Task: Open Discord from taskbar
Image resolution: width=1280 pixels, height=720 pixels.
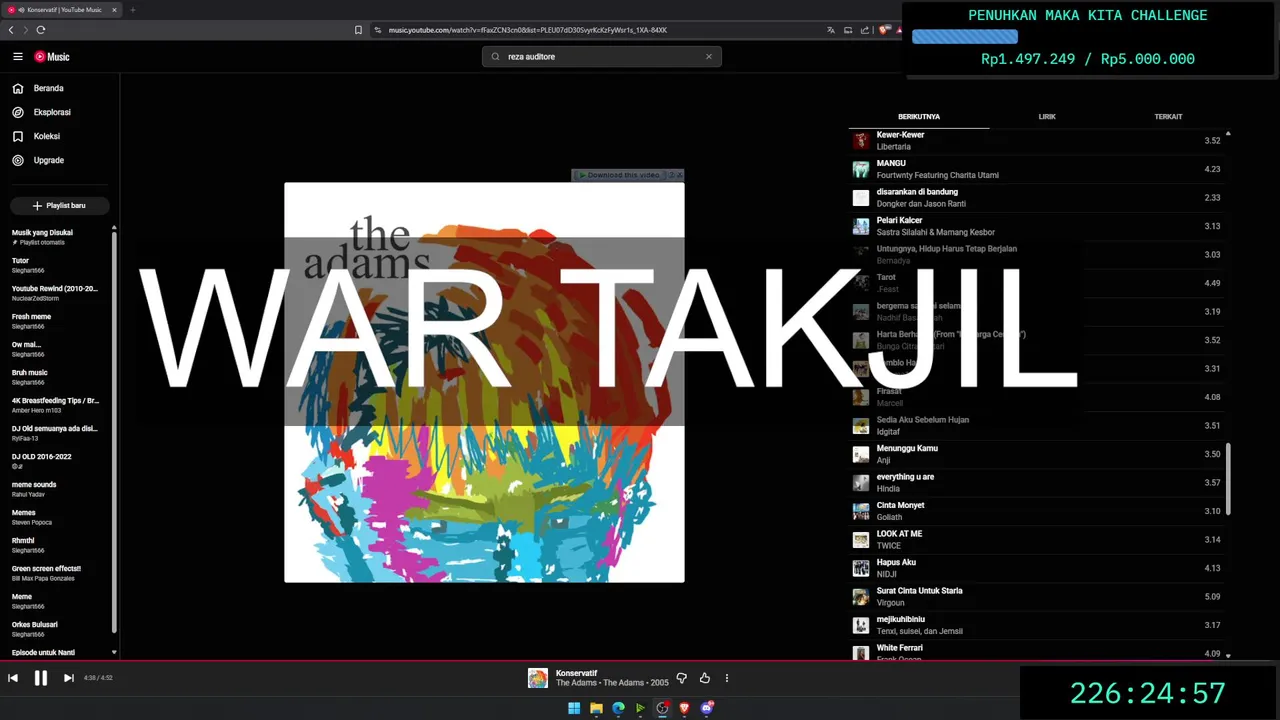Action: pos(707,708)
